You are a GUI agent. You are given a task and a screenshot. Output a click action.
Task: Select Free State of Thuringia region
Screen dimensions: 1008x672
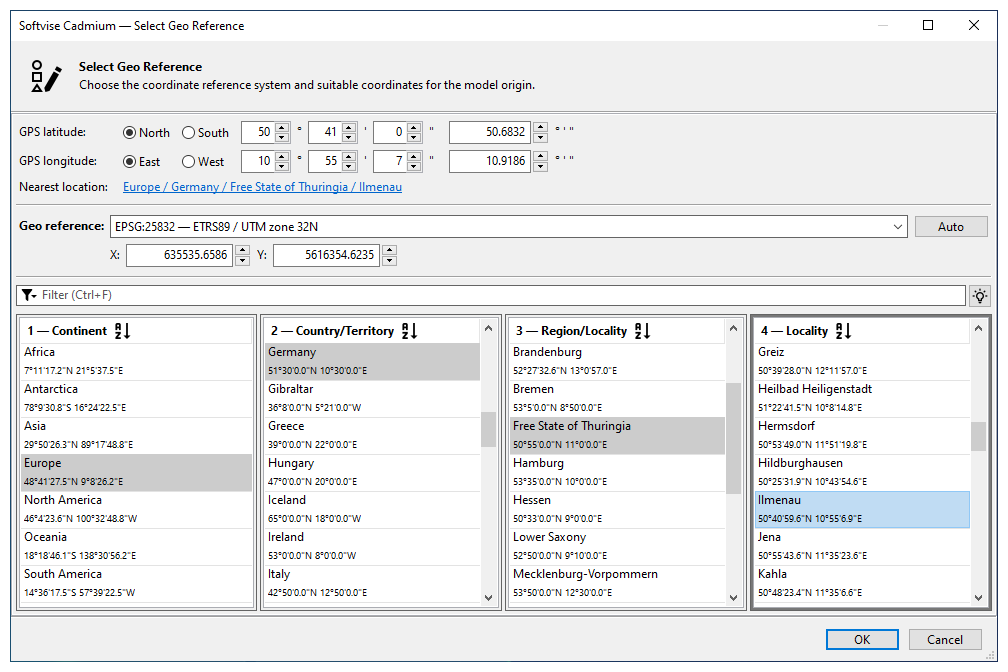click(618, 435)
